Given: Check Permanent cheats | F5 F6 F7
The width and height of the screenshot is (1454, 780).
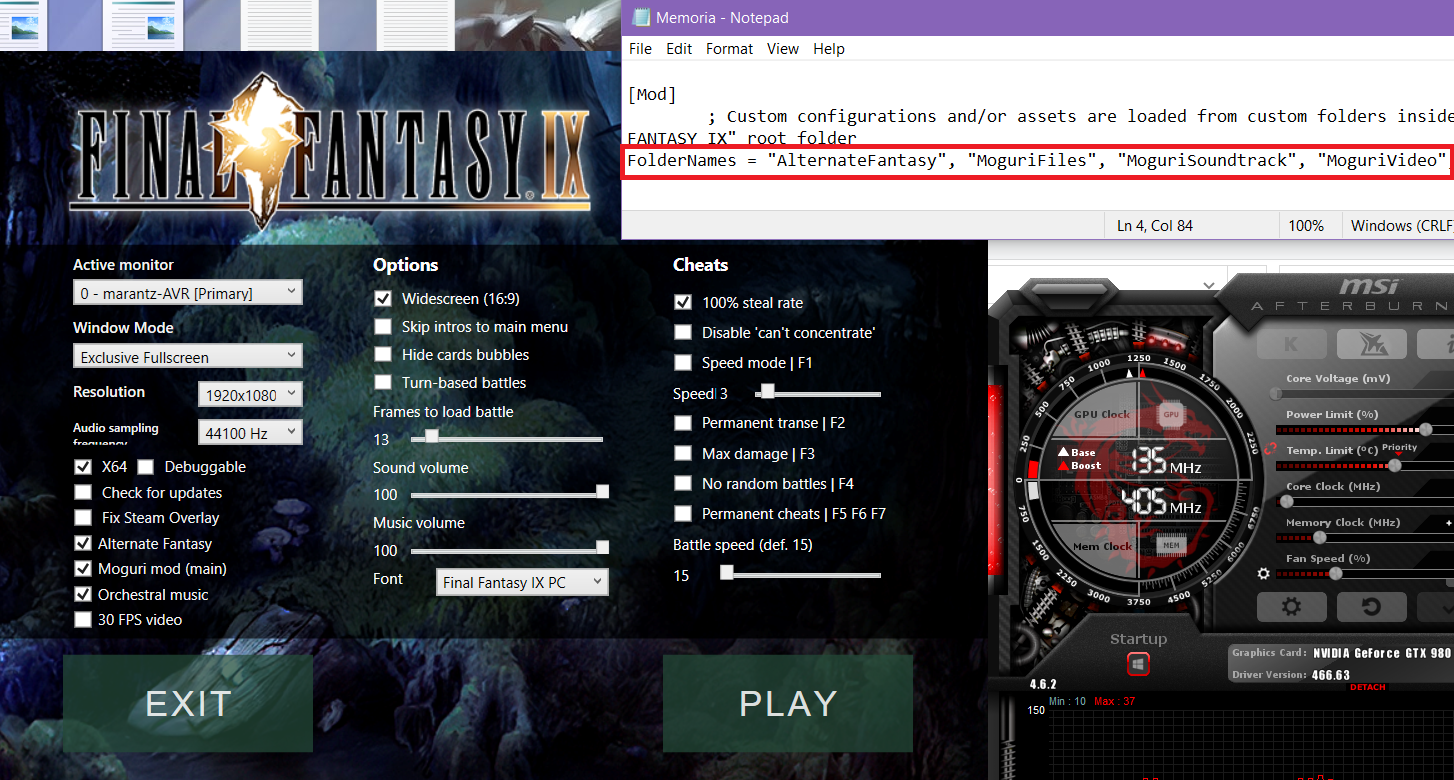Looking at the screenshot, I should (682, 514).
